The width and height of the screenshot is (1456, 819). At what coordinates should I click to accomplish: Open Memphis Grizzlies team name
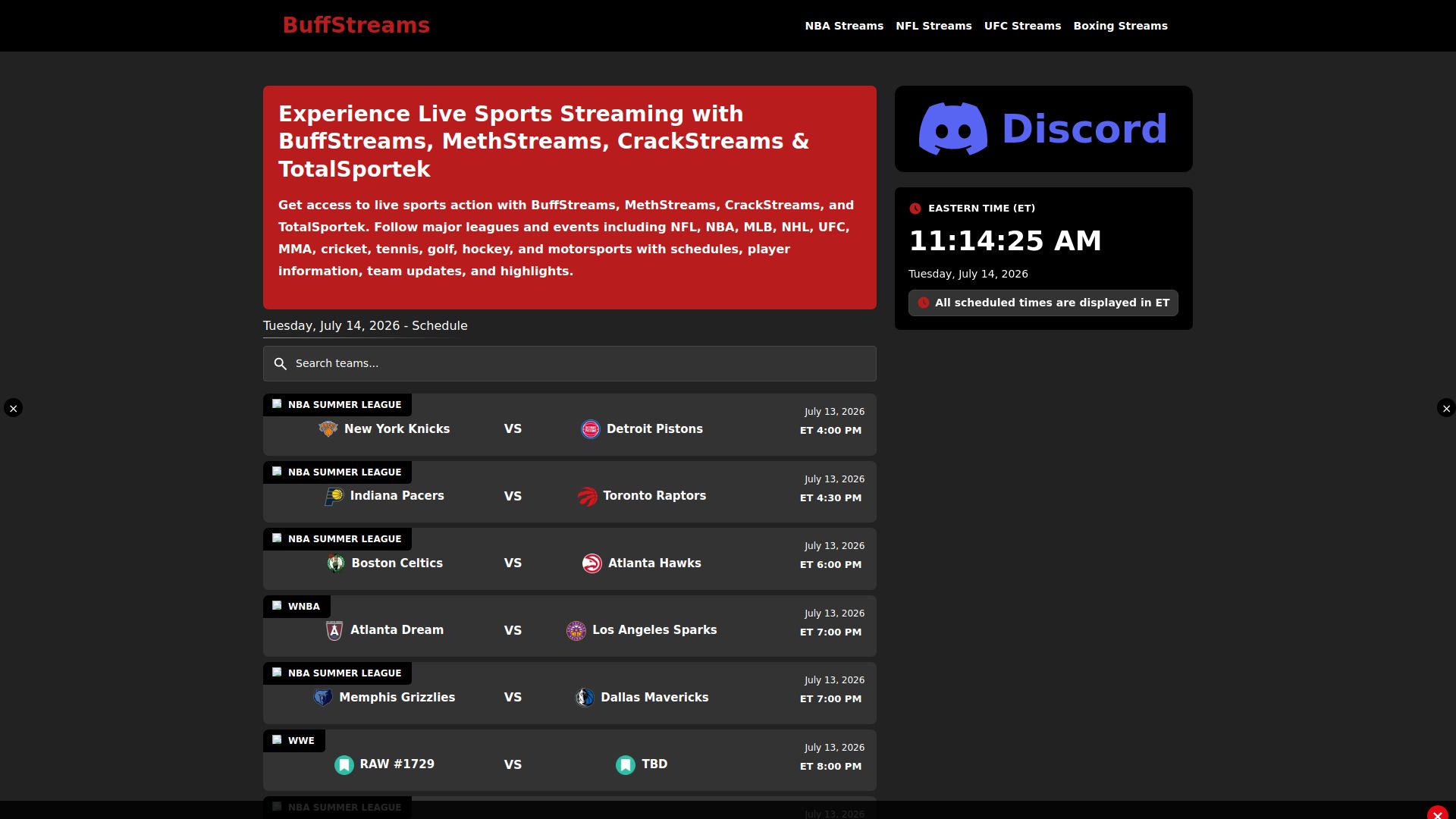(x=397, y=698)
